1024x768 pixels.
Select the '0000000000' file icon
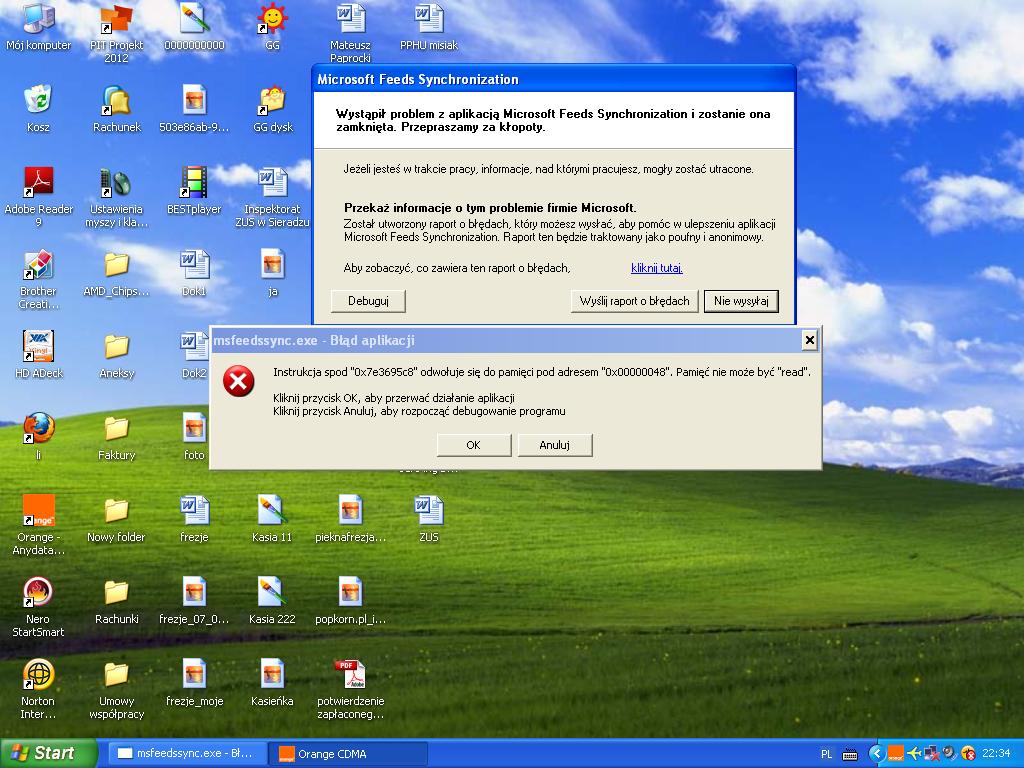(194, 27)
